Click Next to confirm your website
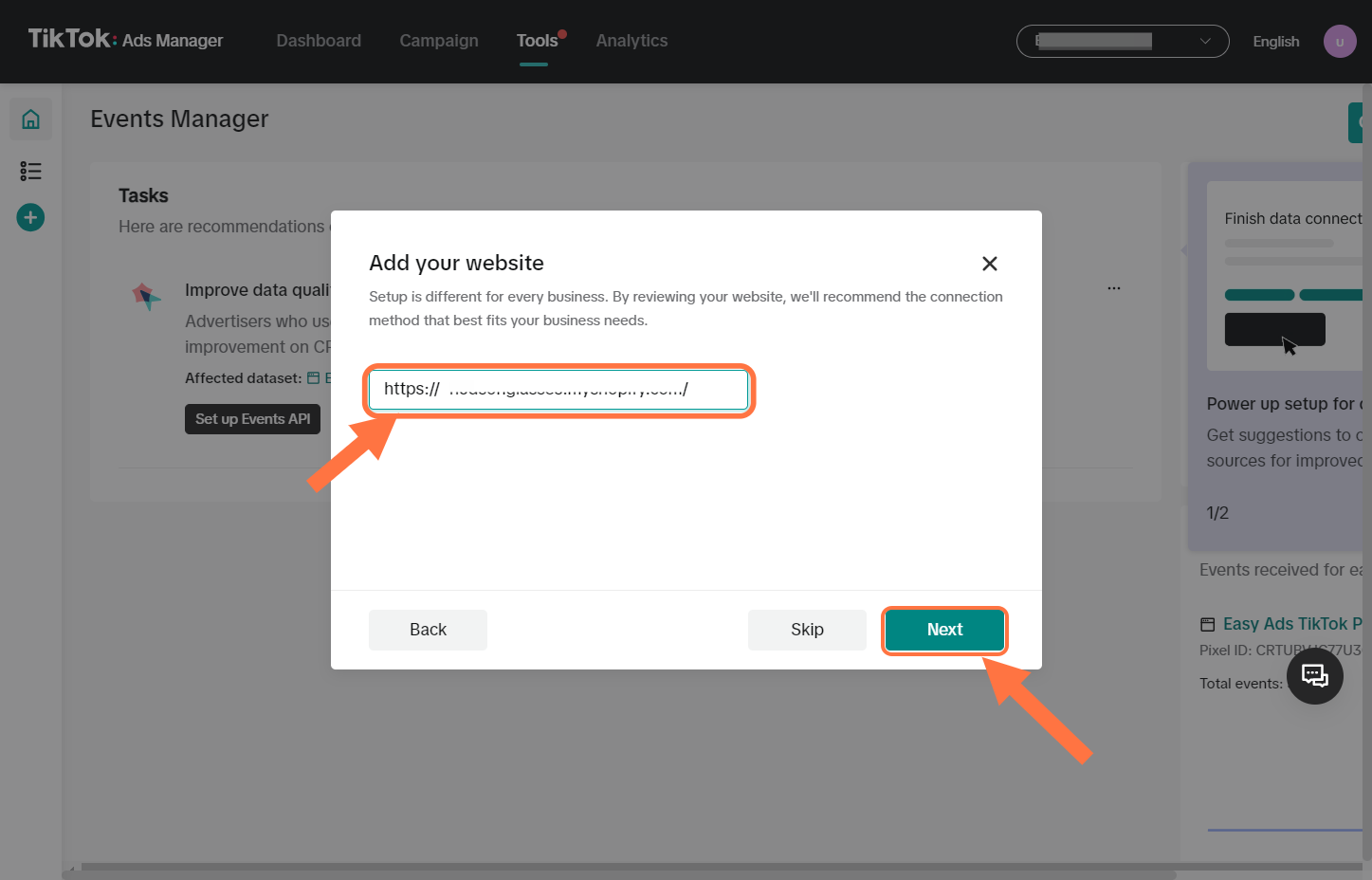 [x=943, y=630]
